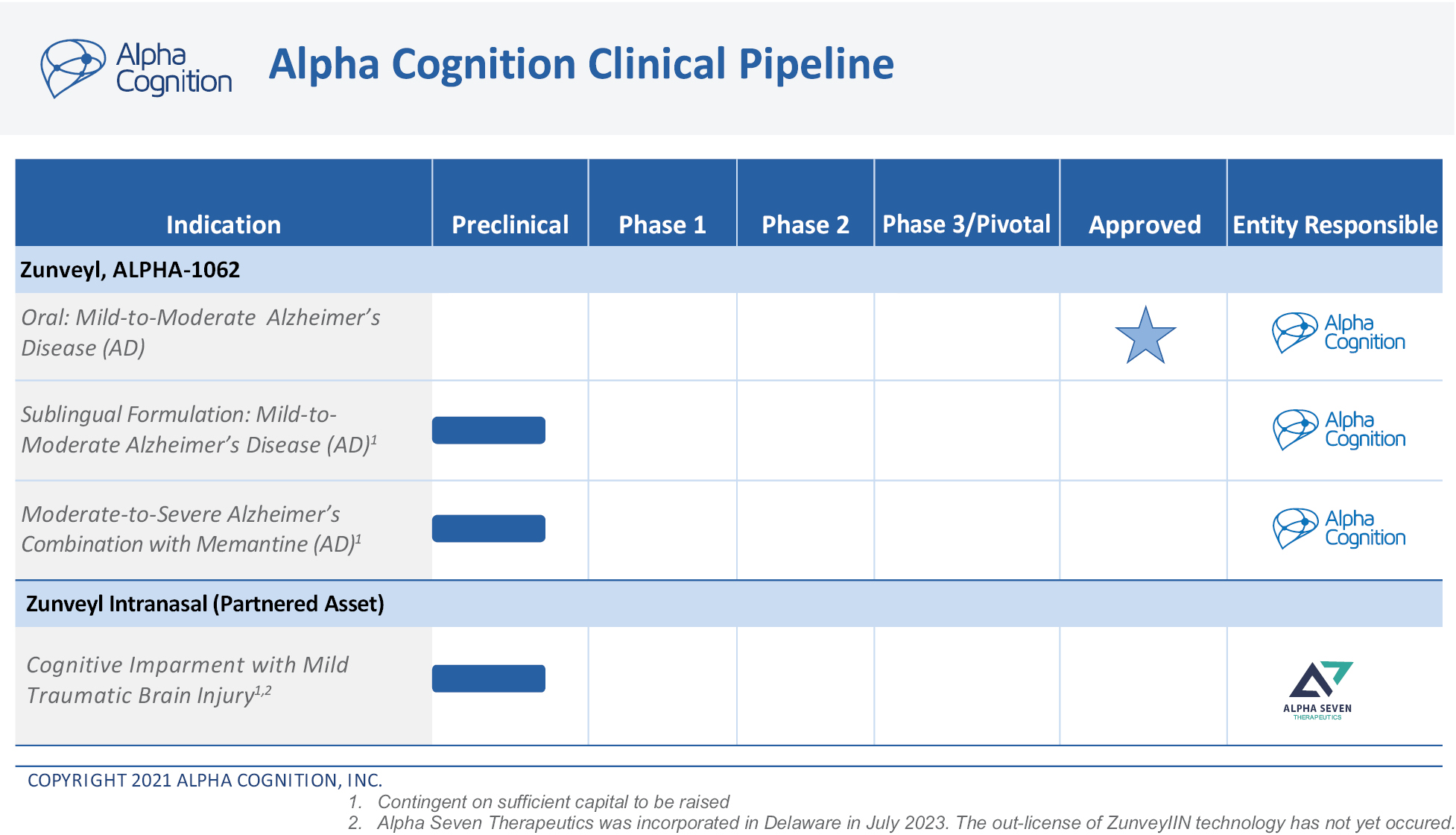Image resolution: width=1456 pixels, height=835 pixels.
Task: Click the Traumatic Brain Injury preclinical bar
Action: pos(489,678)
